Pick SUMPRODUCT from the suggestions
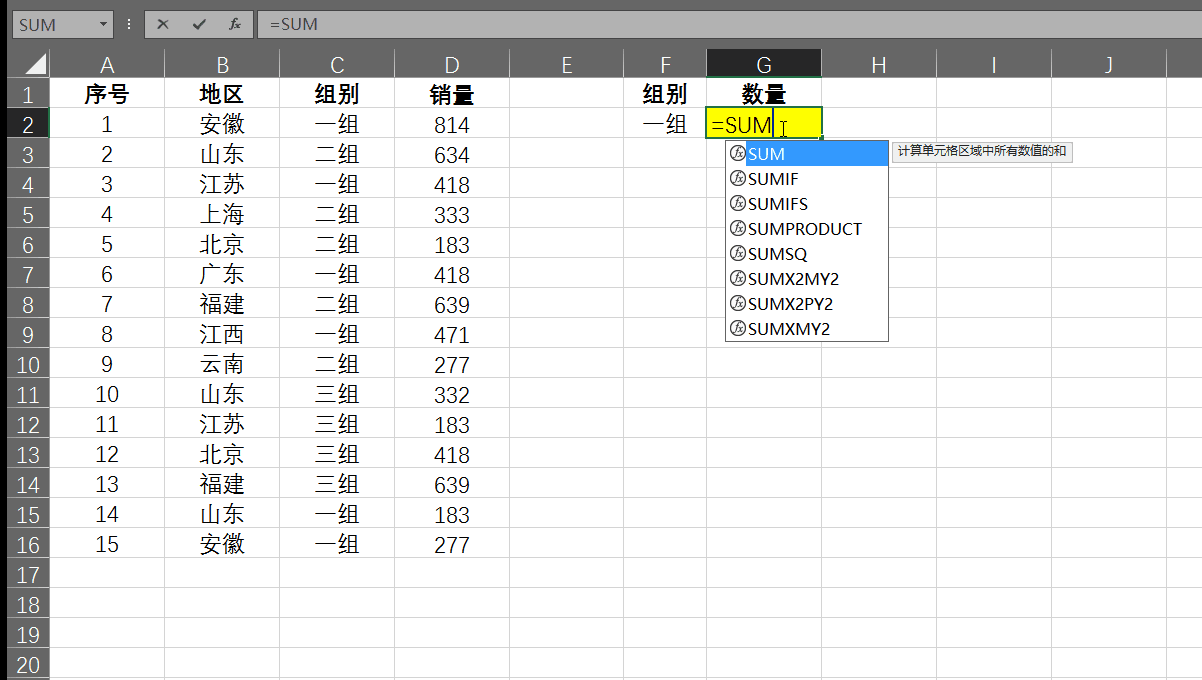The image size is (1202, 680). coord(807,229)
